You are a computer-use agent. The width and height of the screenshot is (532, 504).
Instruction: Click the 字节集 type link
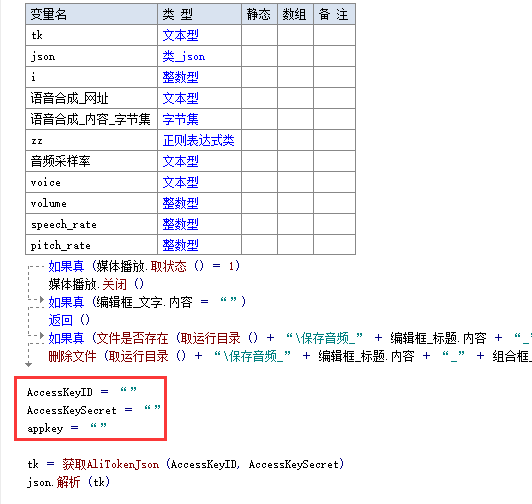coord(180,119)
